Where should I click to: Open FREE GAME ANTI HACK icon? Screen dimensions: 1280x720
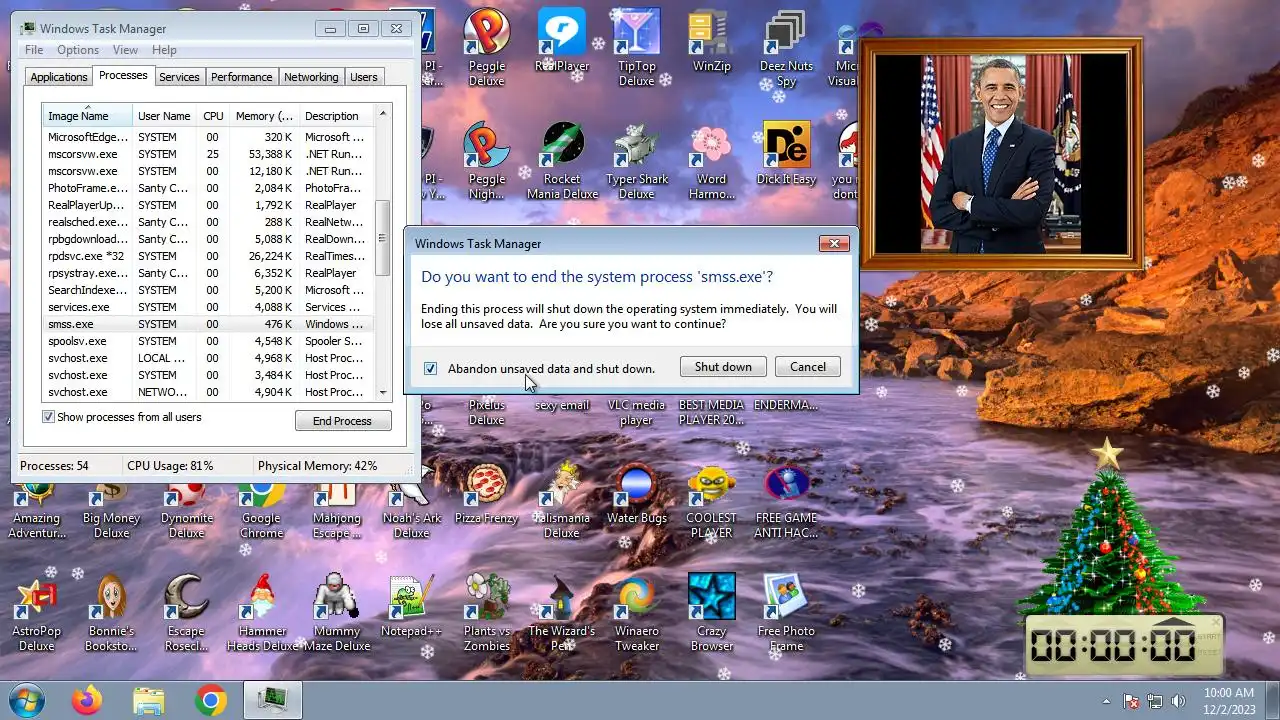point(786,500)
